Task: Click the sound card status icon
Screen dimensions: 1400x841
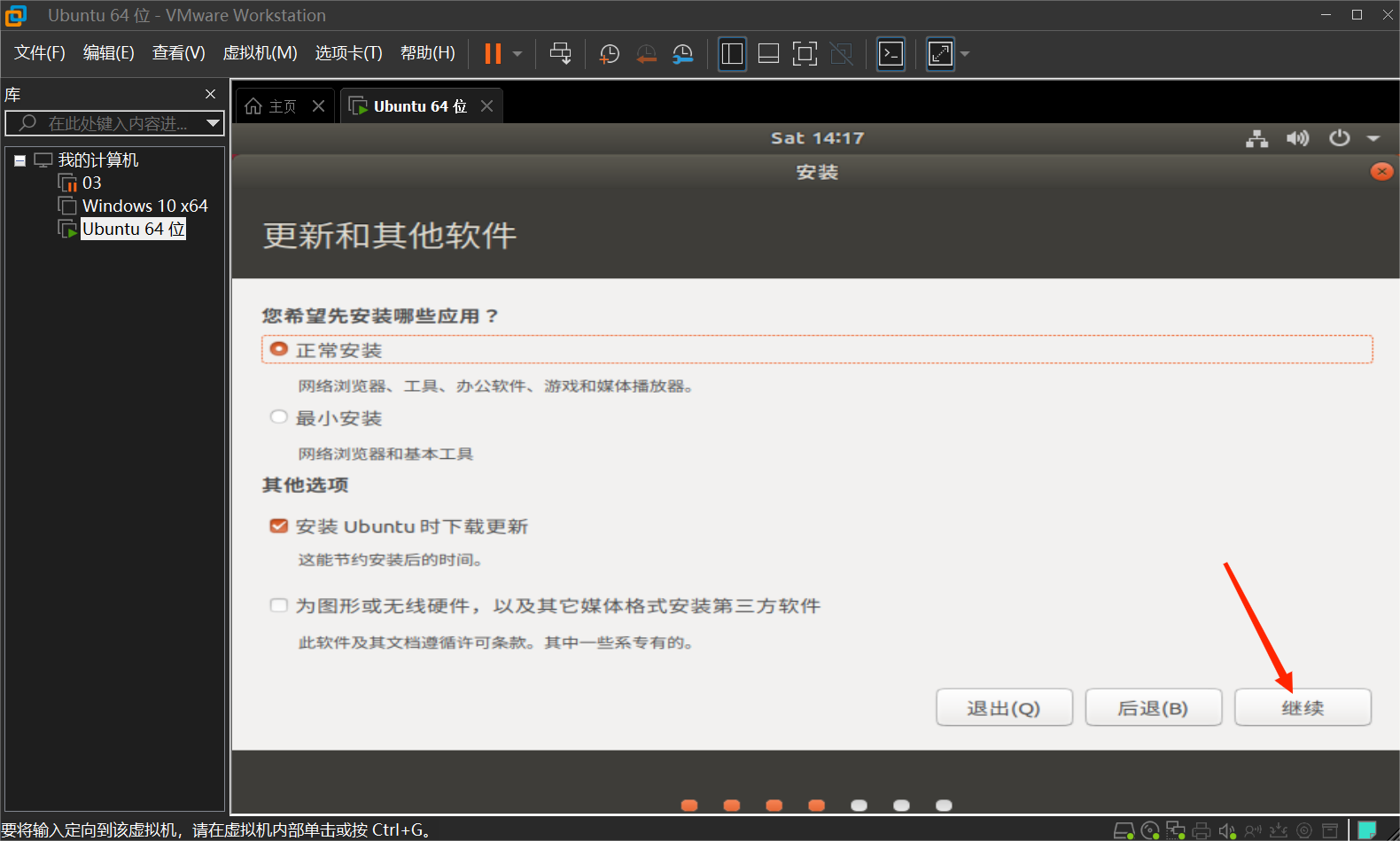Action: pos(1227,830)
